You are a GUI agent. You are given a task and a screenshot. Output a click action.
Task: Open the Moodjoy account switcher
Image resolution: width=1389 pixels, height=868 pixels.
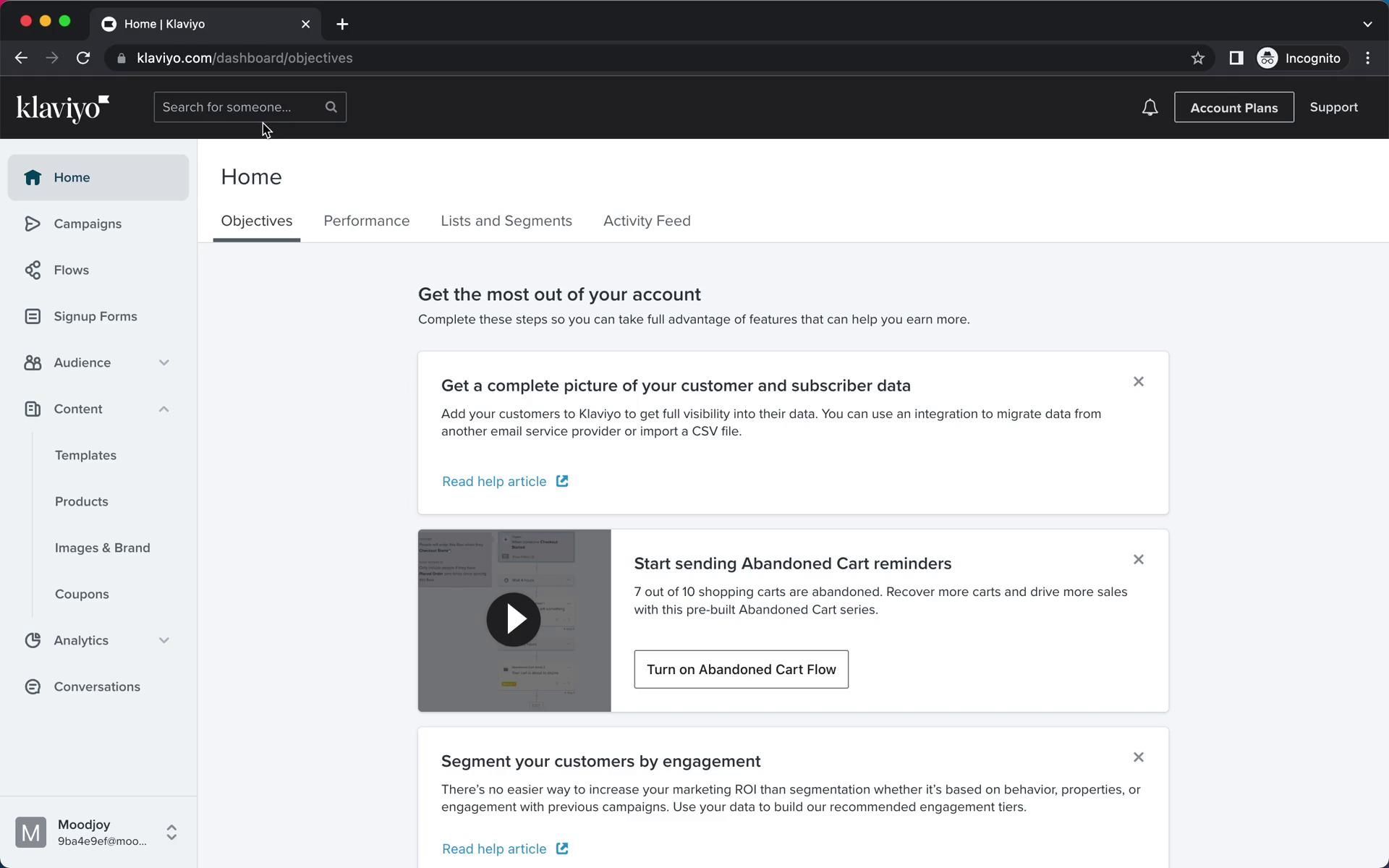171,832
